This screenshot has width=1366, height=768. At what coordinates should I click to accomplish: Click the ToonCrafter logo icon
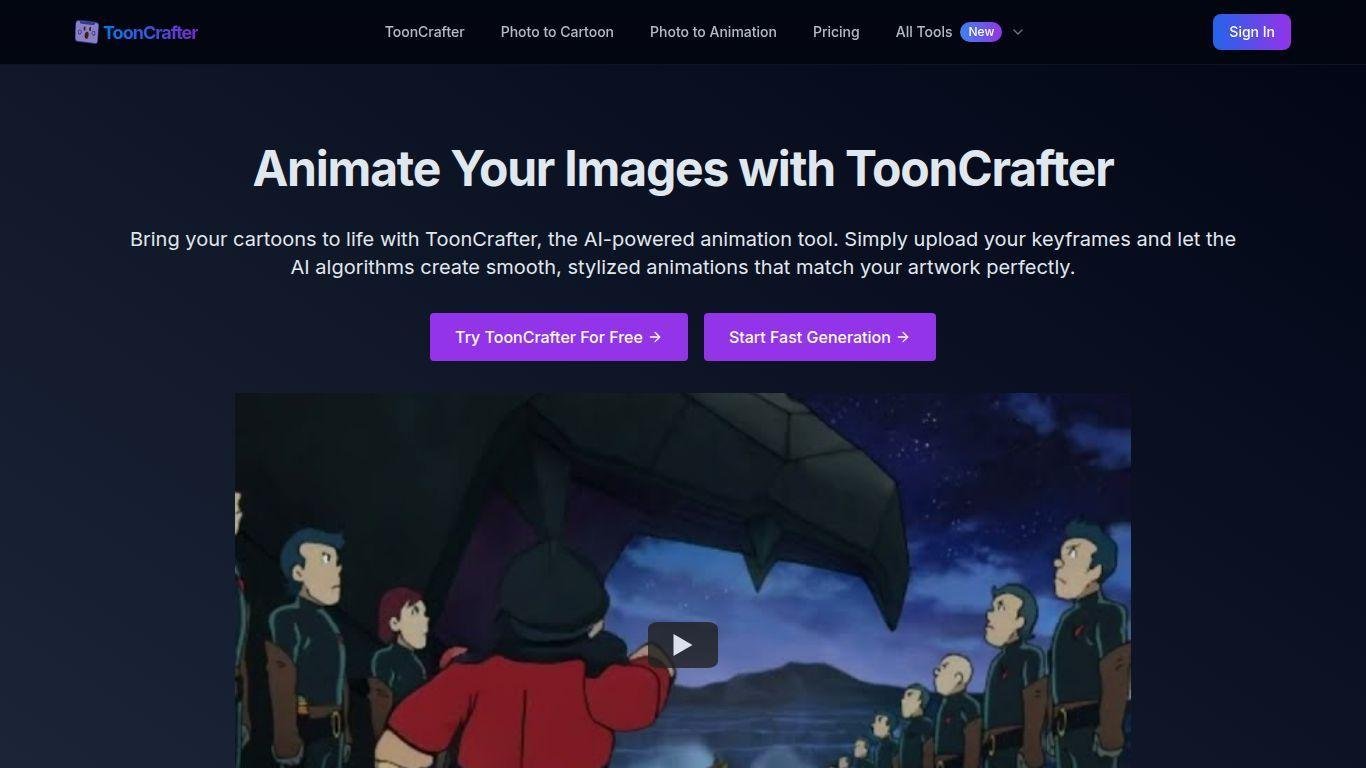click(x=87, y=32)
